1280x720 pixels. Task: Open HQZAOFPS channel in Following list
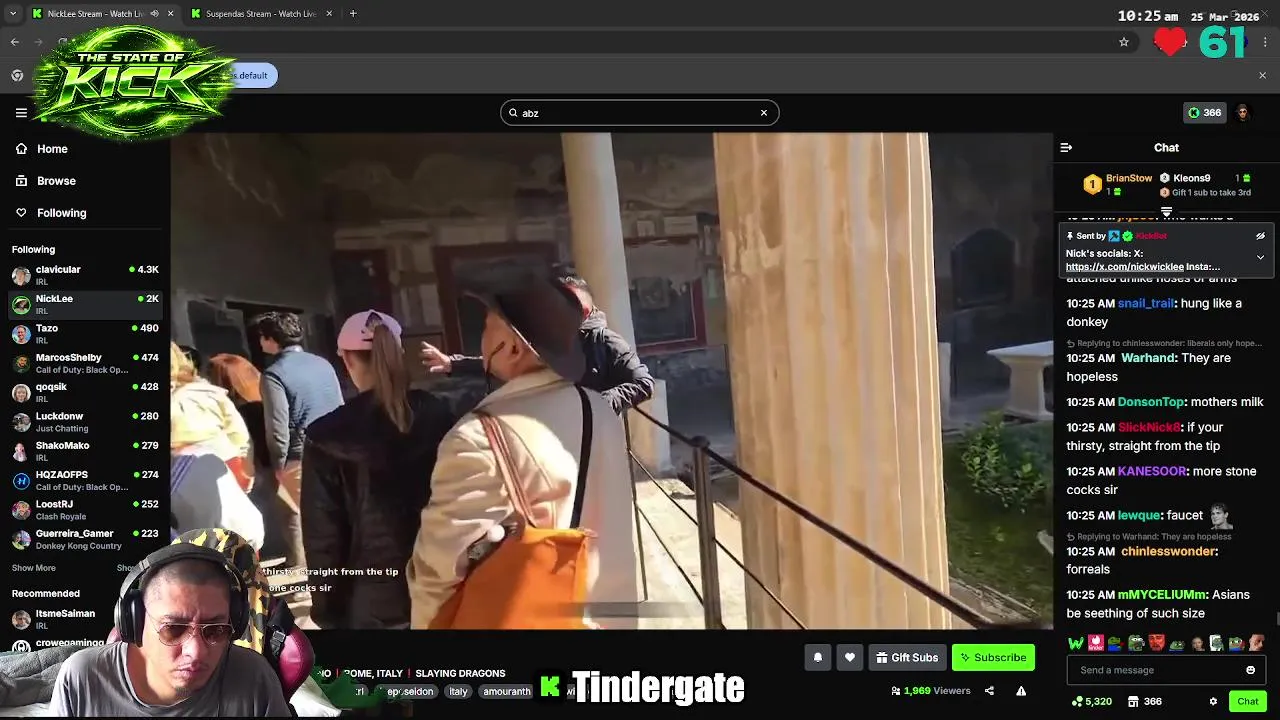click(x=85, y=480)
